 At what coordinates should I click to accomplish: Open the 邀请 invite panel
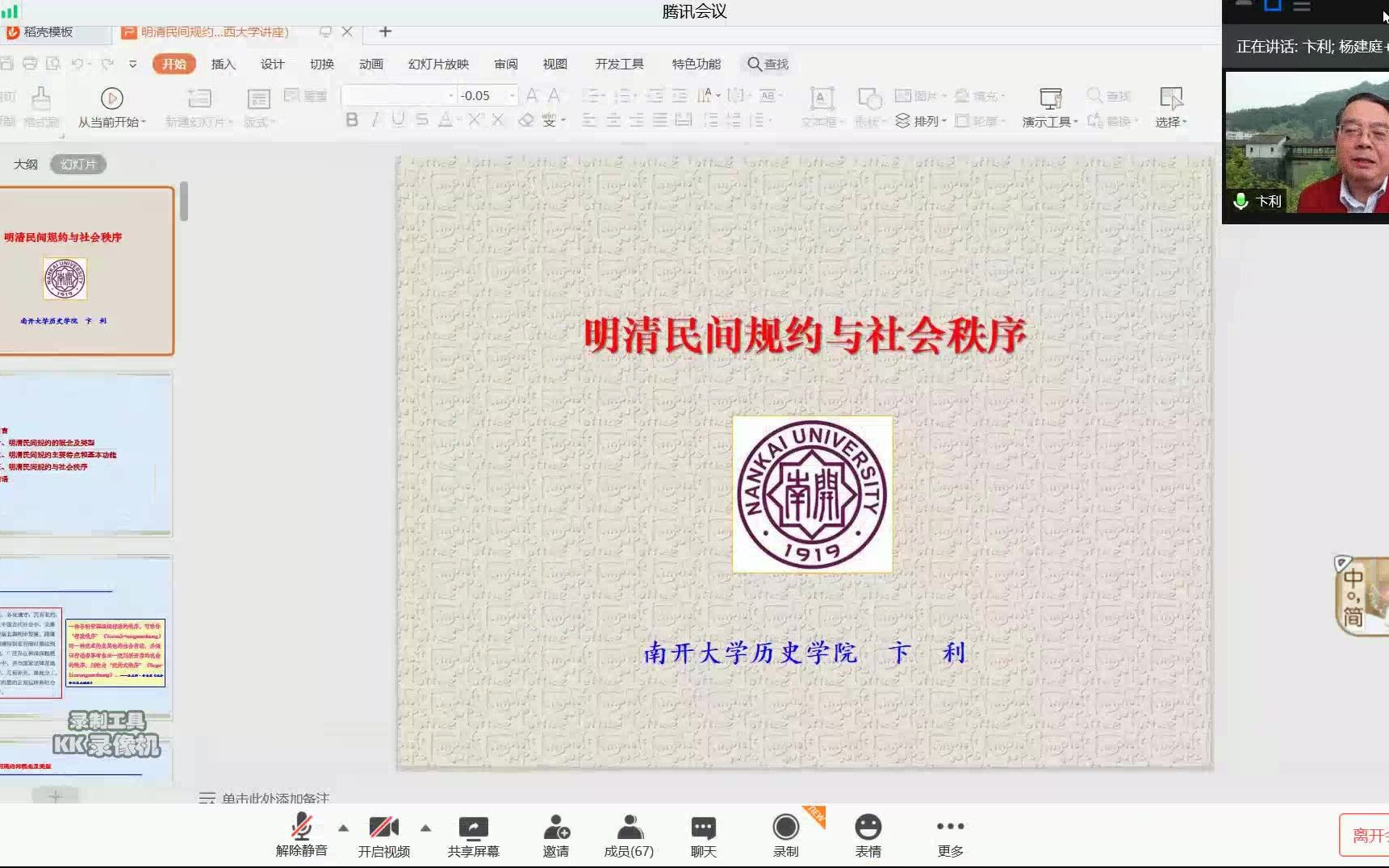pyautogui.click(x=556, y=835)
